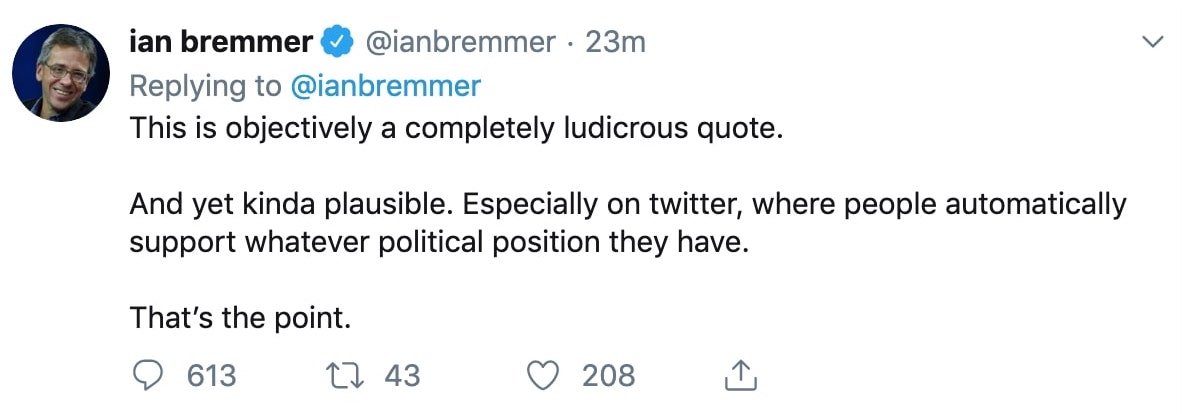Click the 'Replying to' label text
The height and width of the screenshot is (414, 1186).
click(205, 86)
